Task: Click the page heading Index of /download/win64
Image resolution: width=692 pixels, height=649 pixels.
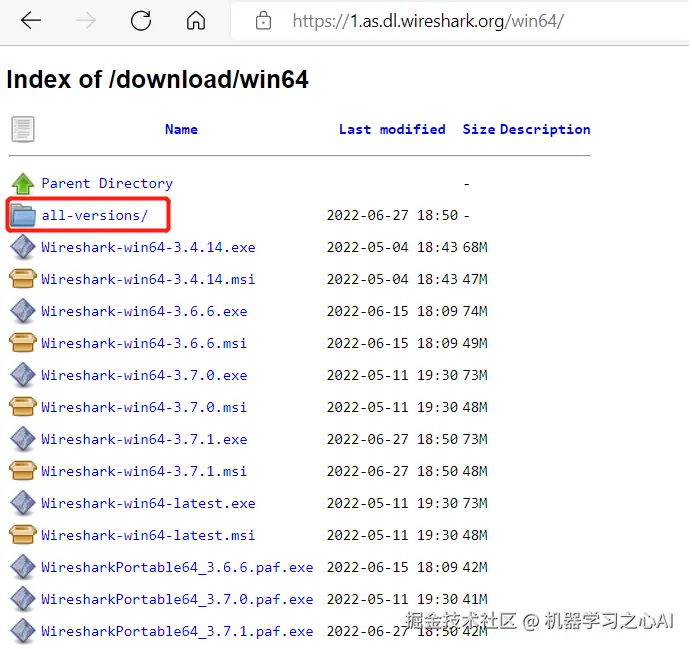Action: point(158,79)
